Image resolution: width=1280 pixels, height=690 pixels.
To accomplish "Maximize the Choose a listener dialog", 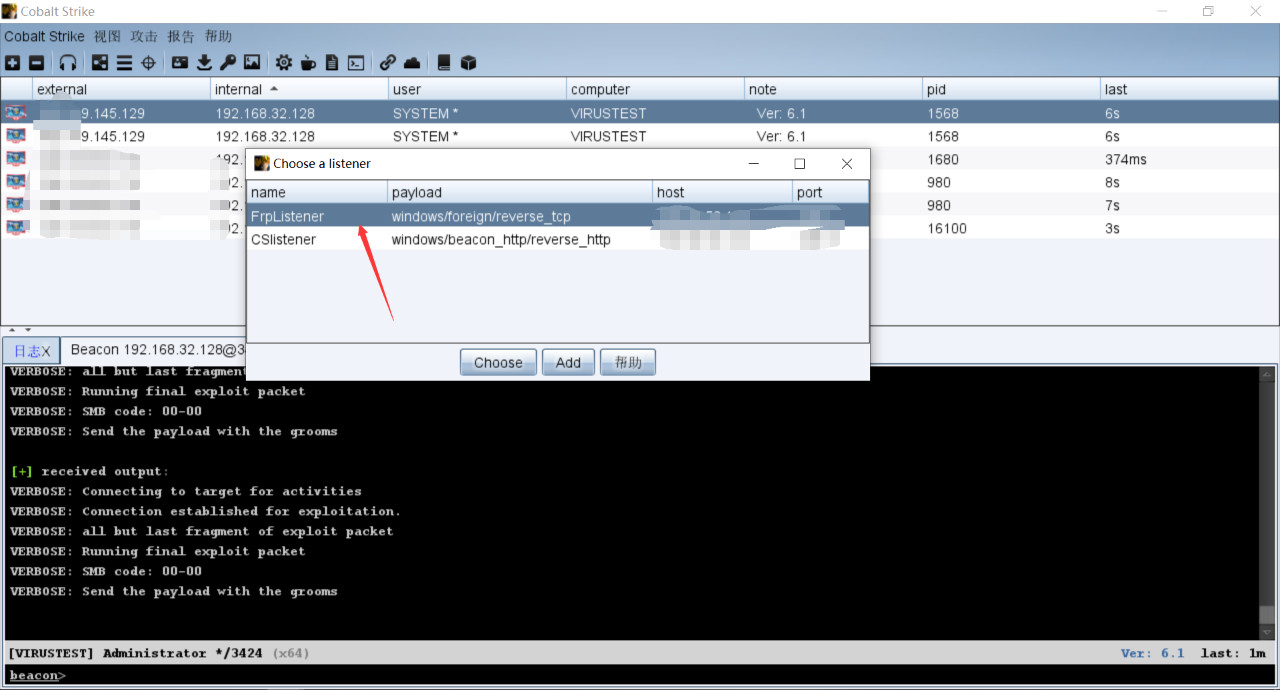I will [799, 163].
